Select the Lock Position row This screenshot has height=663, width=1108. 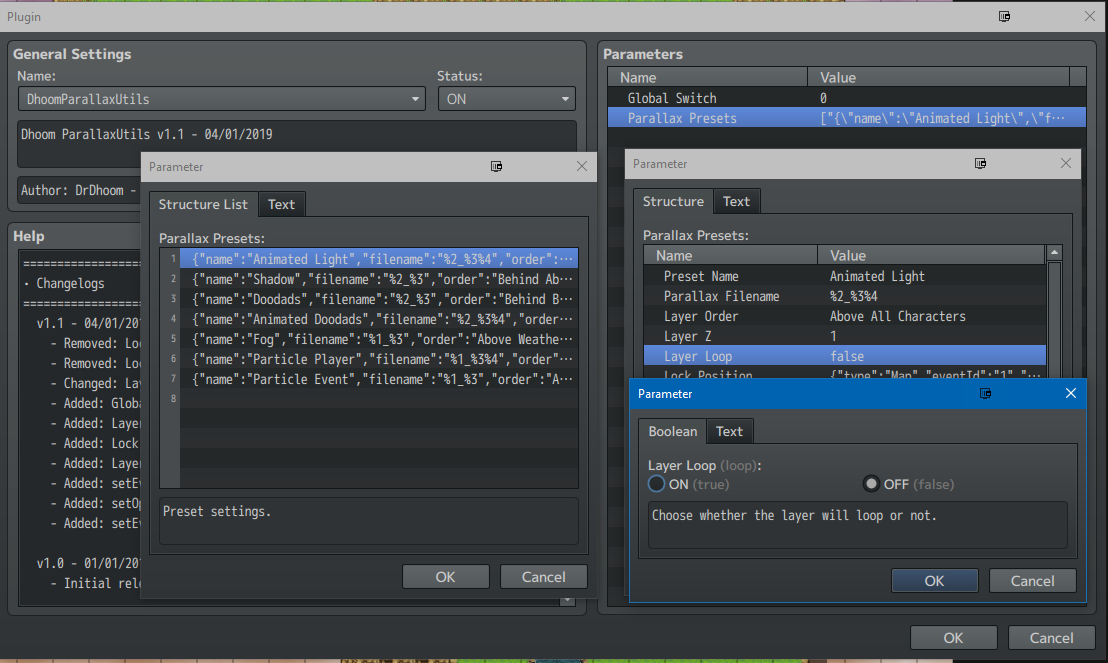click(x=844, y=374)
